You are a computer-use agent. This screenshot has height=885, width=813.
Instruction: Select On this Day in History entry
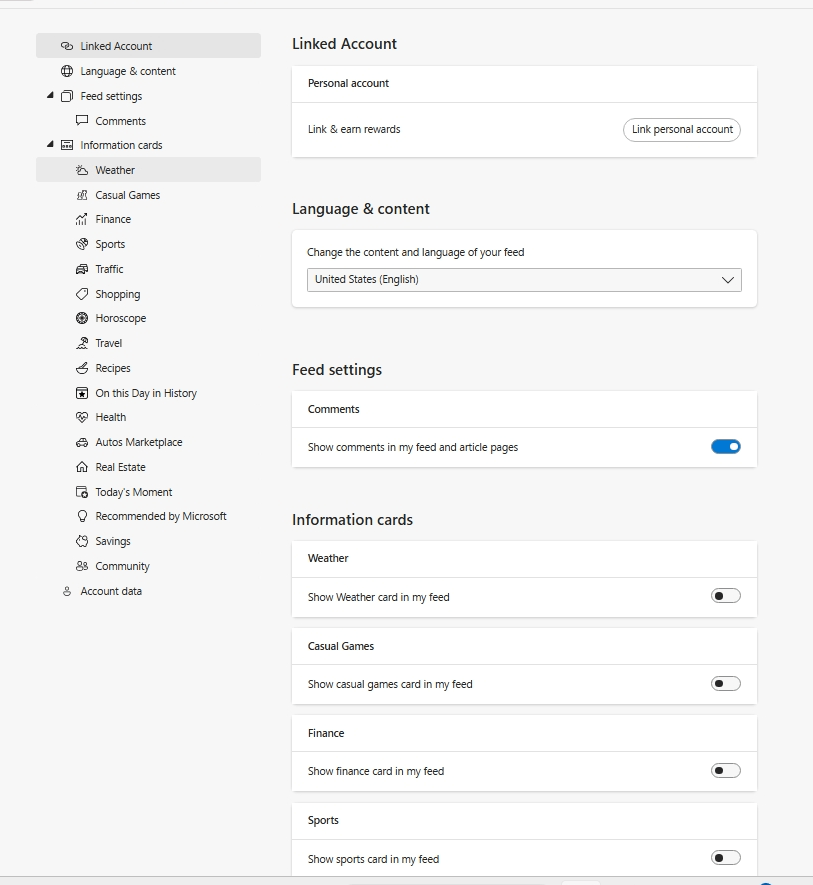pos(146,393)
